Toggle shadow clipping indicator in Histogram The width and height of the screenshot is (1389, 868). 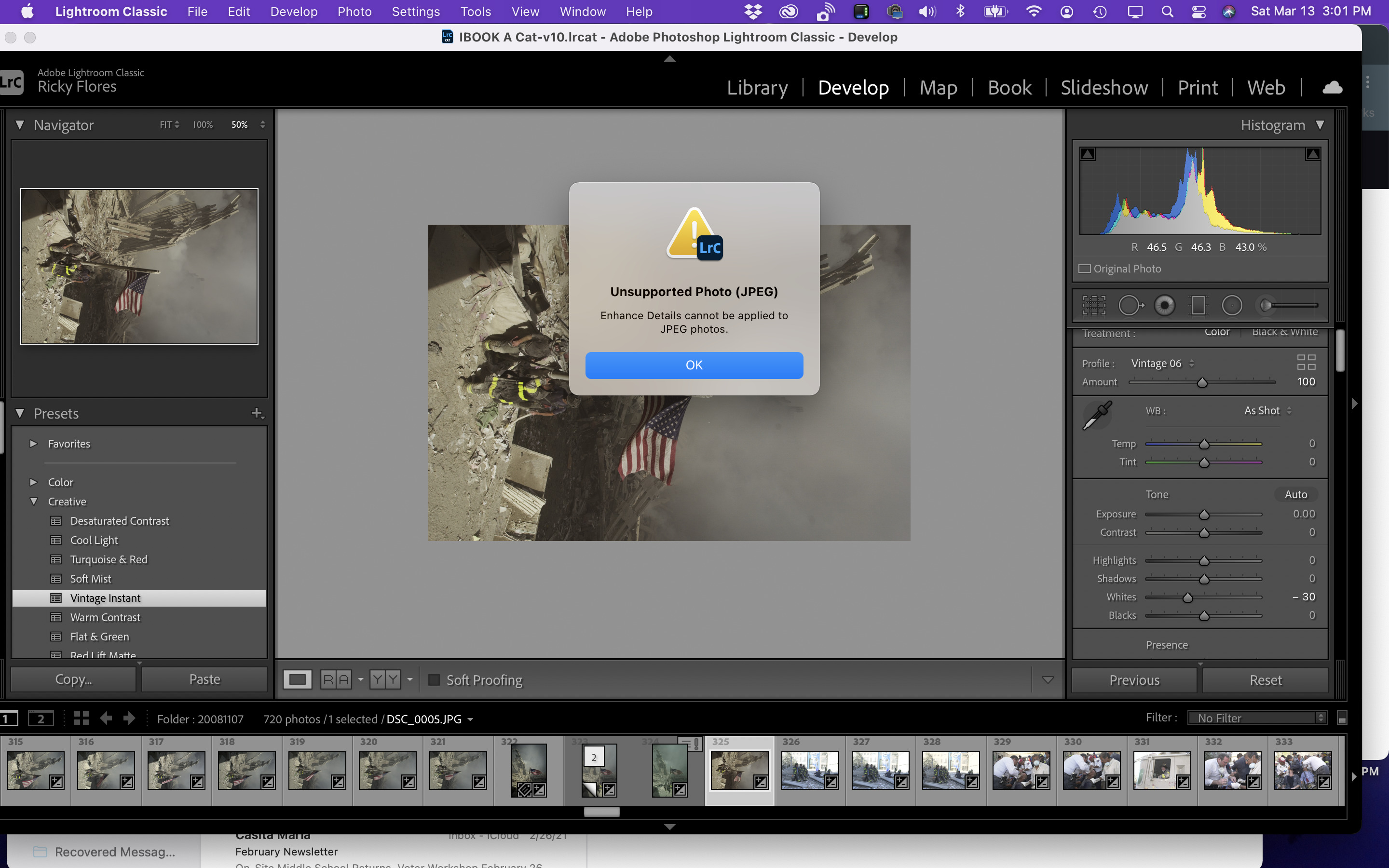(1088, 154)
